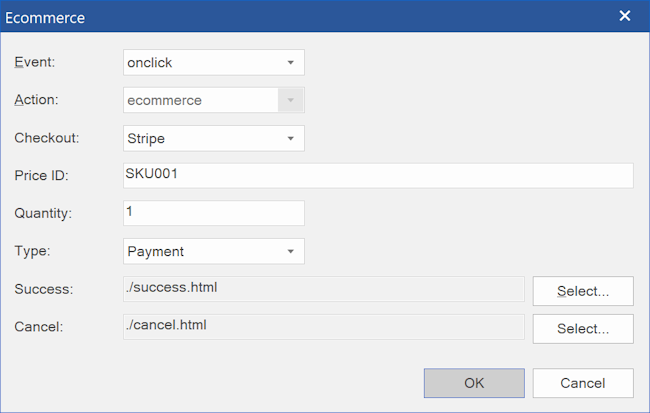Click the Price ID field containing SKU001
Image resolution: width=650 pixels, height=413 pixels.
pos(377,175)
